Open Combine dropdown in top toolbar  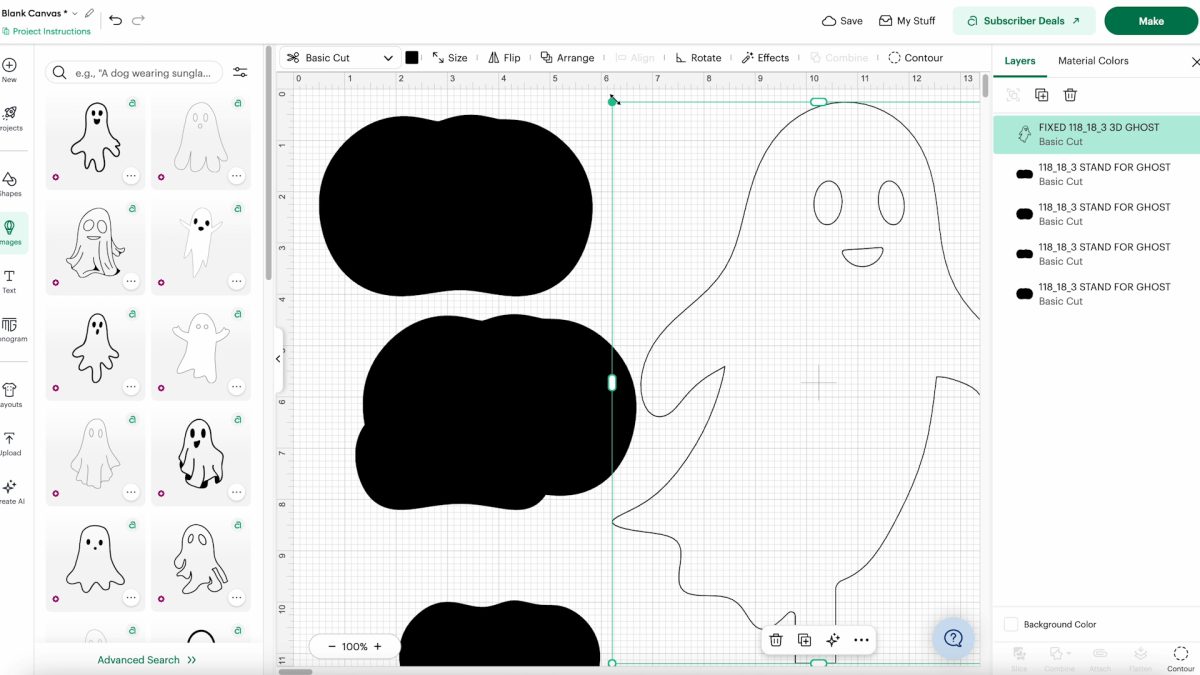click(838, 58)
